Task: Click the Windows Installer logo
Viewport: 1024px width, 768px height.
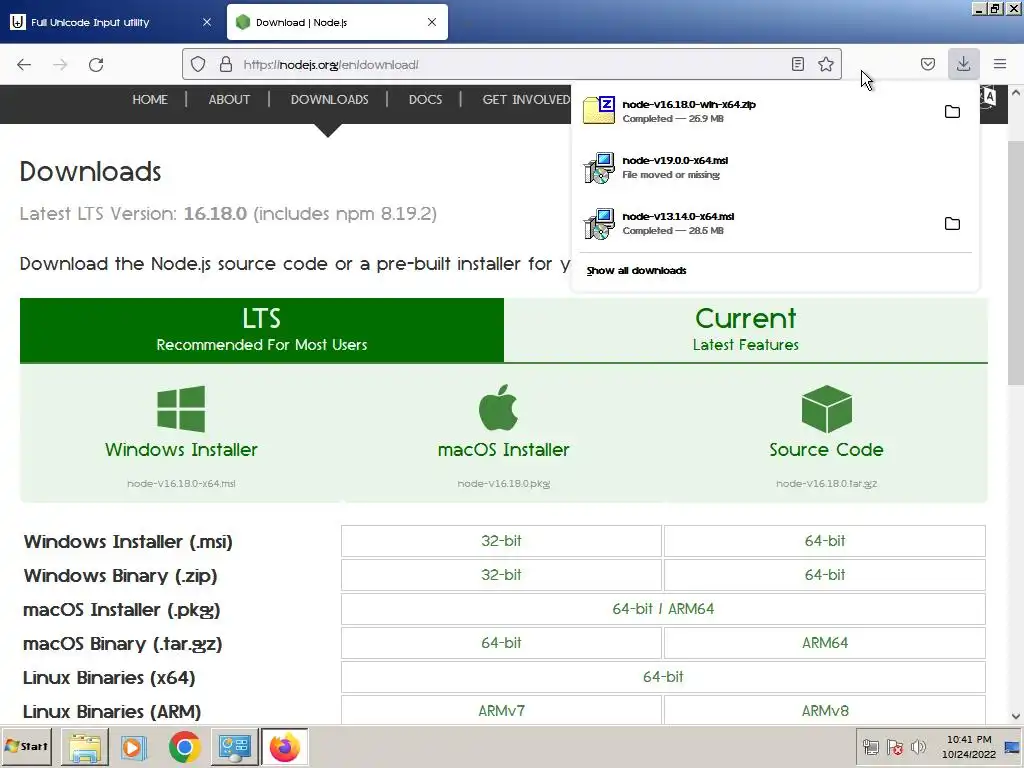Action: [181, 409]
